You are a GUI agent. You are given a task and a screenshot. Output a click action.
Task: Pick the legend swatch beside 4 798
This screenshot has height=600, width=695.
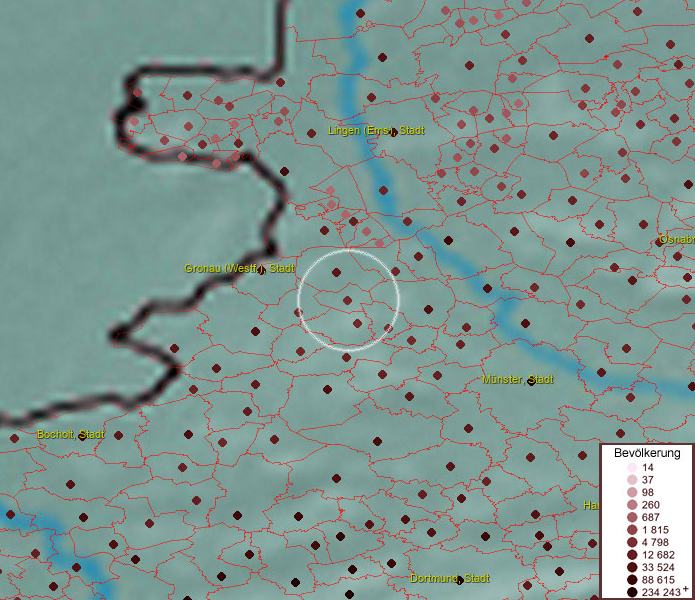point(632,542)
